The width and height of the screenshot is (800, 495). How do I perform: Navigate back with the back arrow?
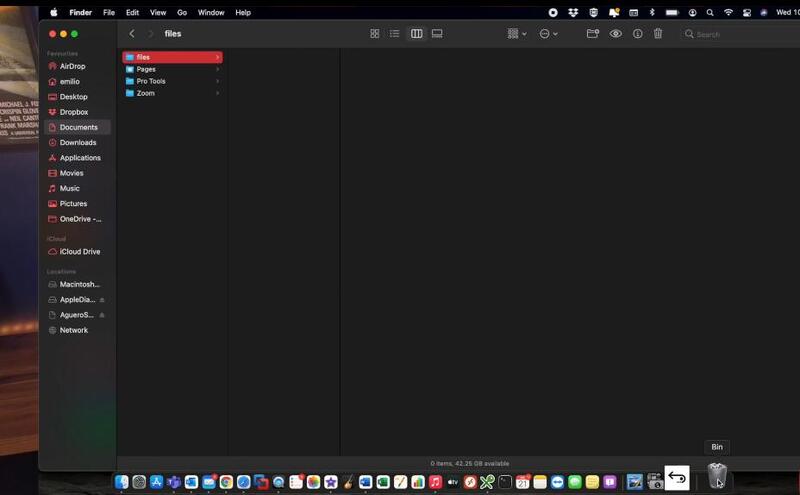[x=132, y=34]
